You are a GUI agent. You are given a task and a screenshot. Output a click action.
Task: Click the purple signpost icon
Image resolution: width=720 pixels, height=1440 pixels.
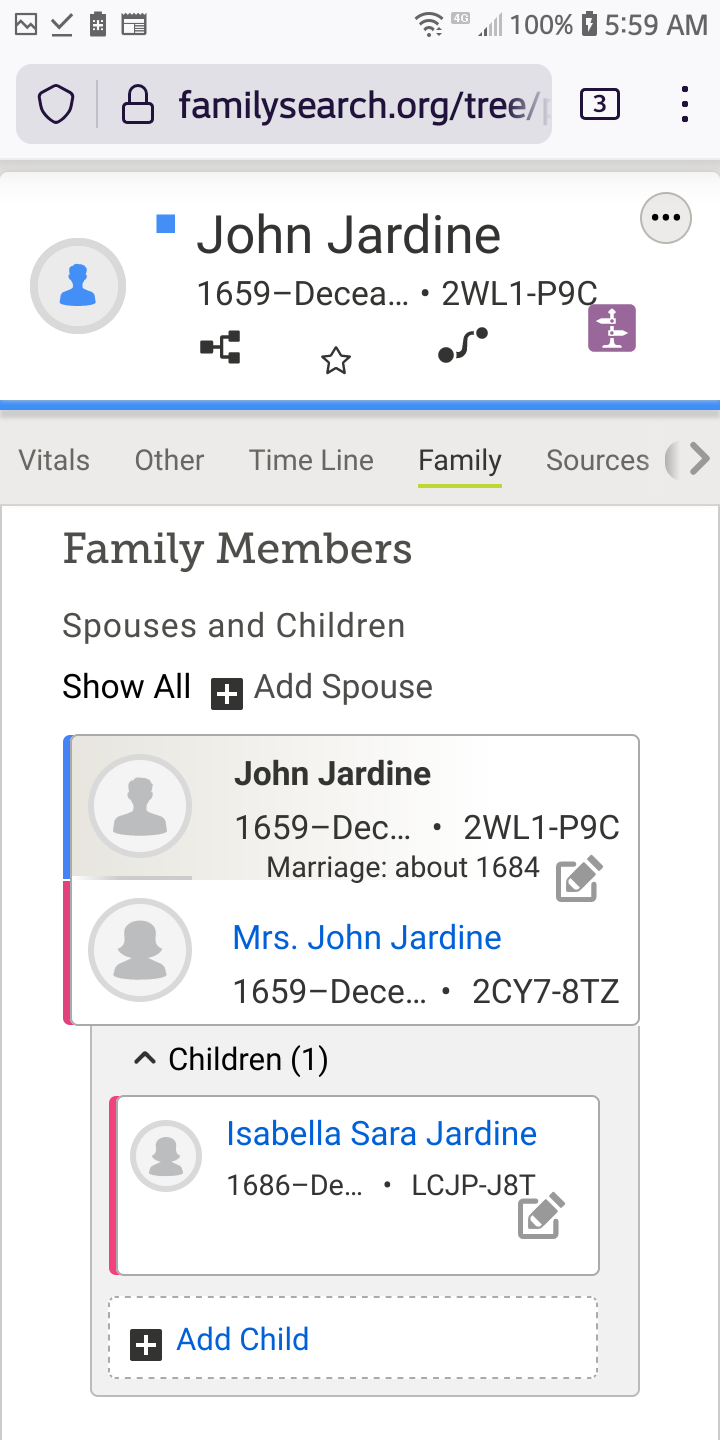click(x=612, y=329)
